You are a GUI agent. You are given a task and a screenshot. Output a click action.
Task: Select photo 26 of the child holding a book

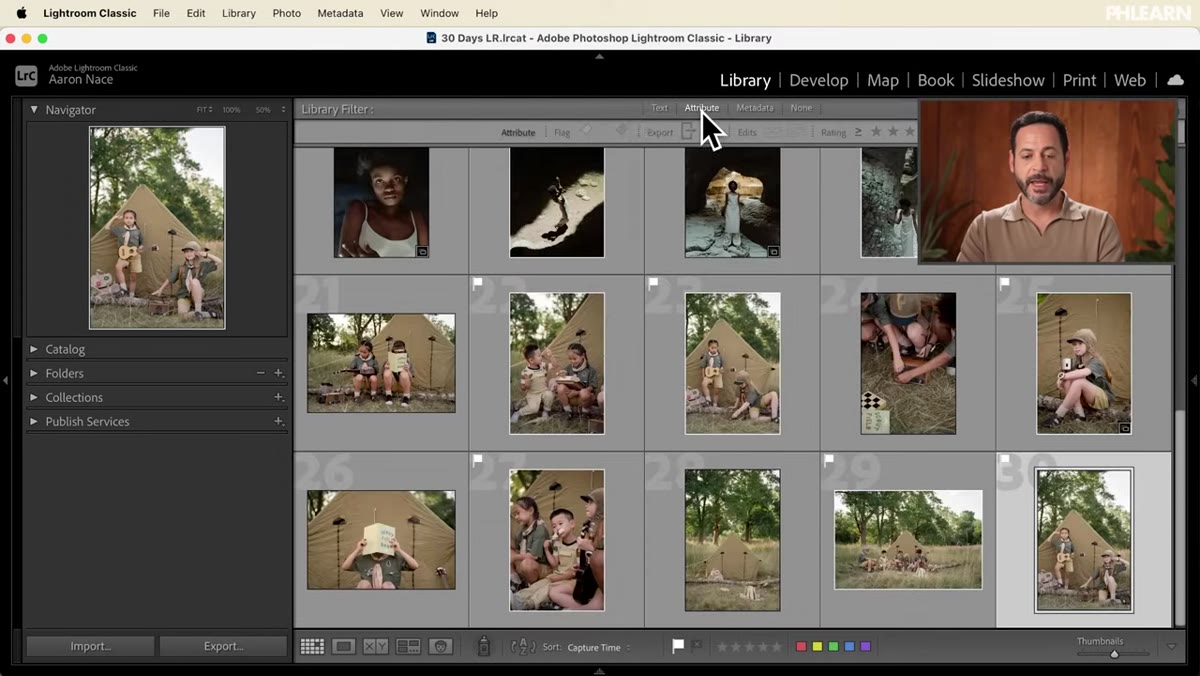click(381, 540)
